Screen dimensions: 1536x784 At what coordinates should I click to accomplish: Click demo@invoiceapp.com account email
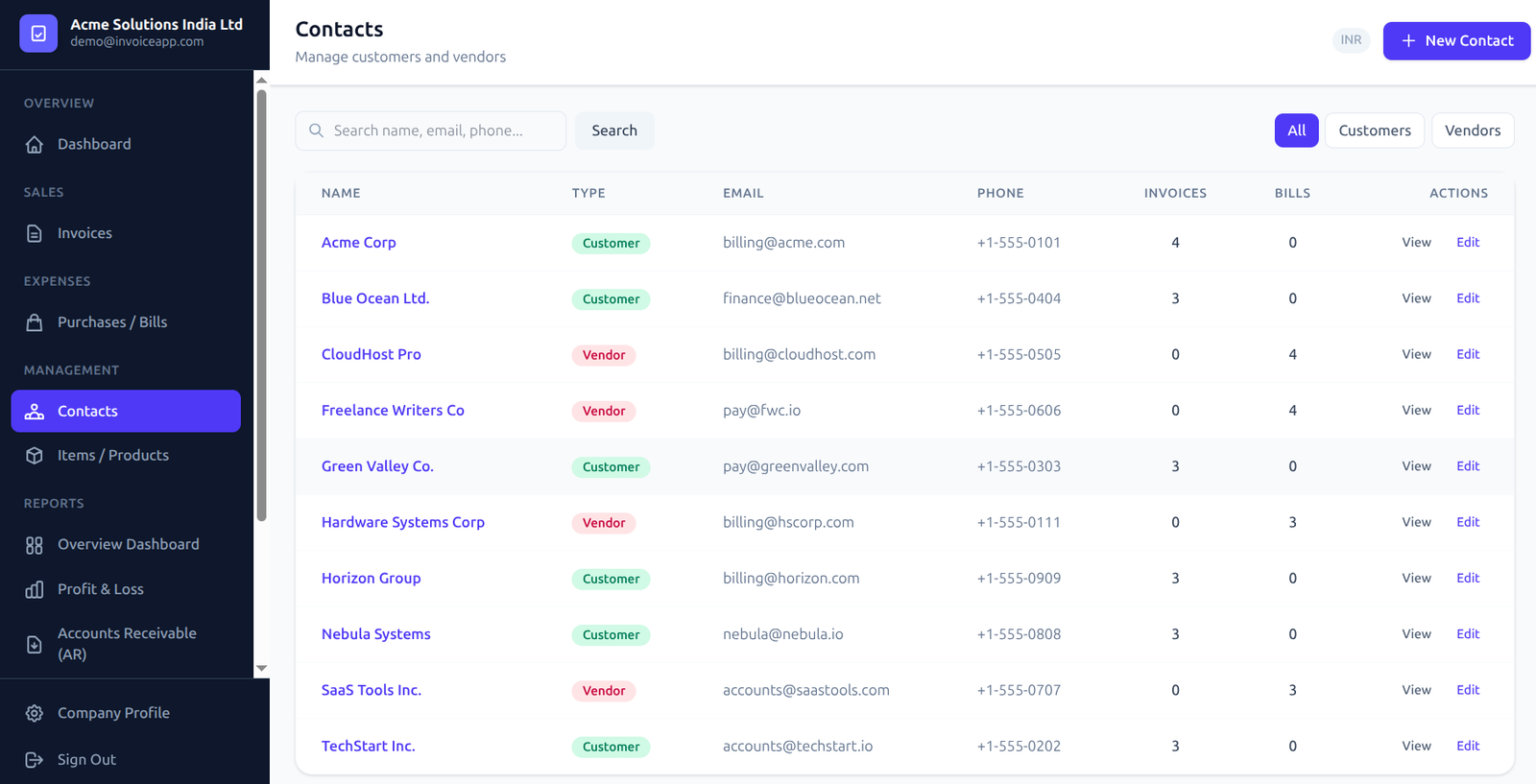click(x=136, y=41)
